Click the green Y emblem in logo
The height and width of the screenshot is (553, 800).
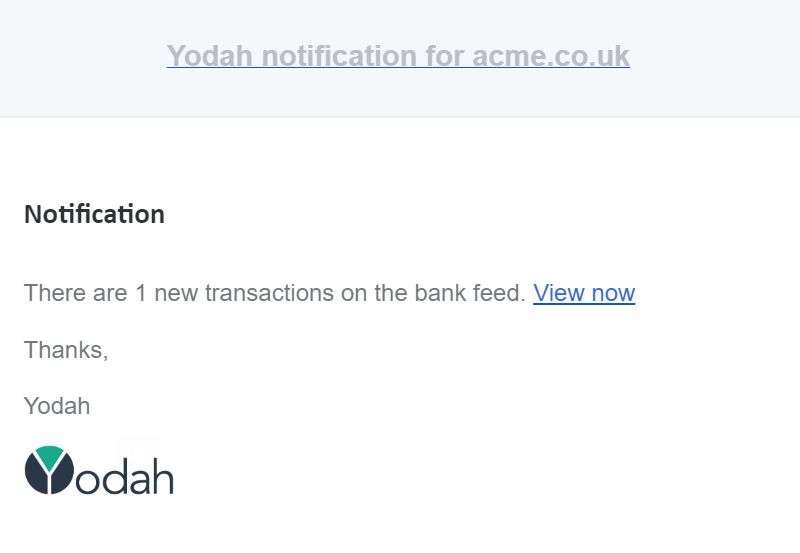[x=49, y=458]
